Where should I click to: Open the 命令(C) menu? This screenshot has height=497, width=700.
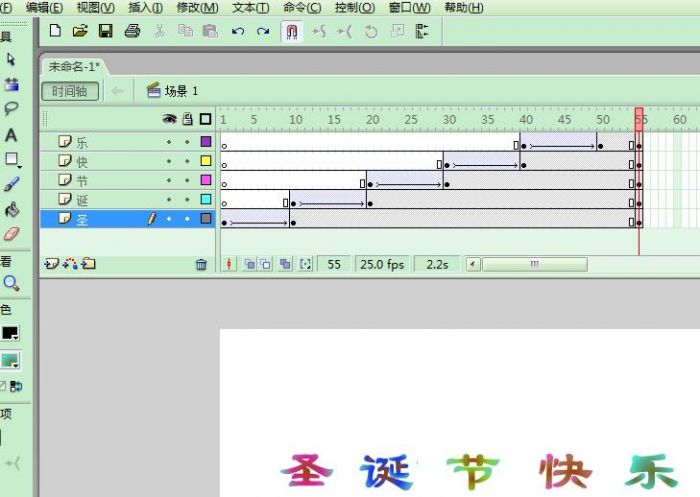[x=302, y=8]
